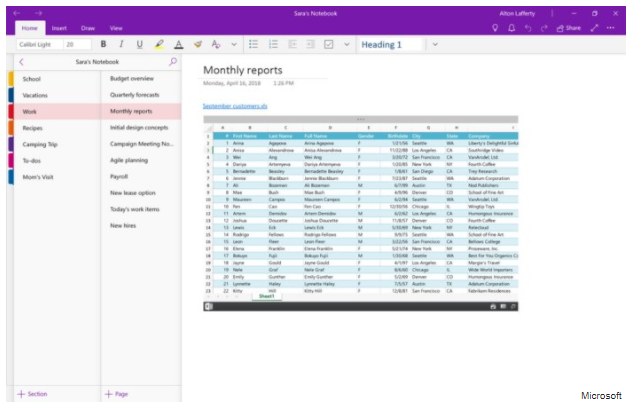Select the Mom's Visit section
634x415 pixels.
click(x=57, y=177)
